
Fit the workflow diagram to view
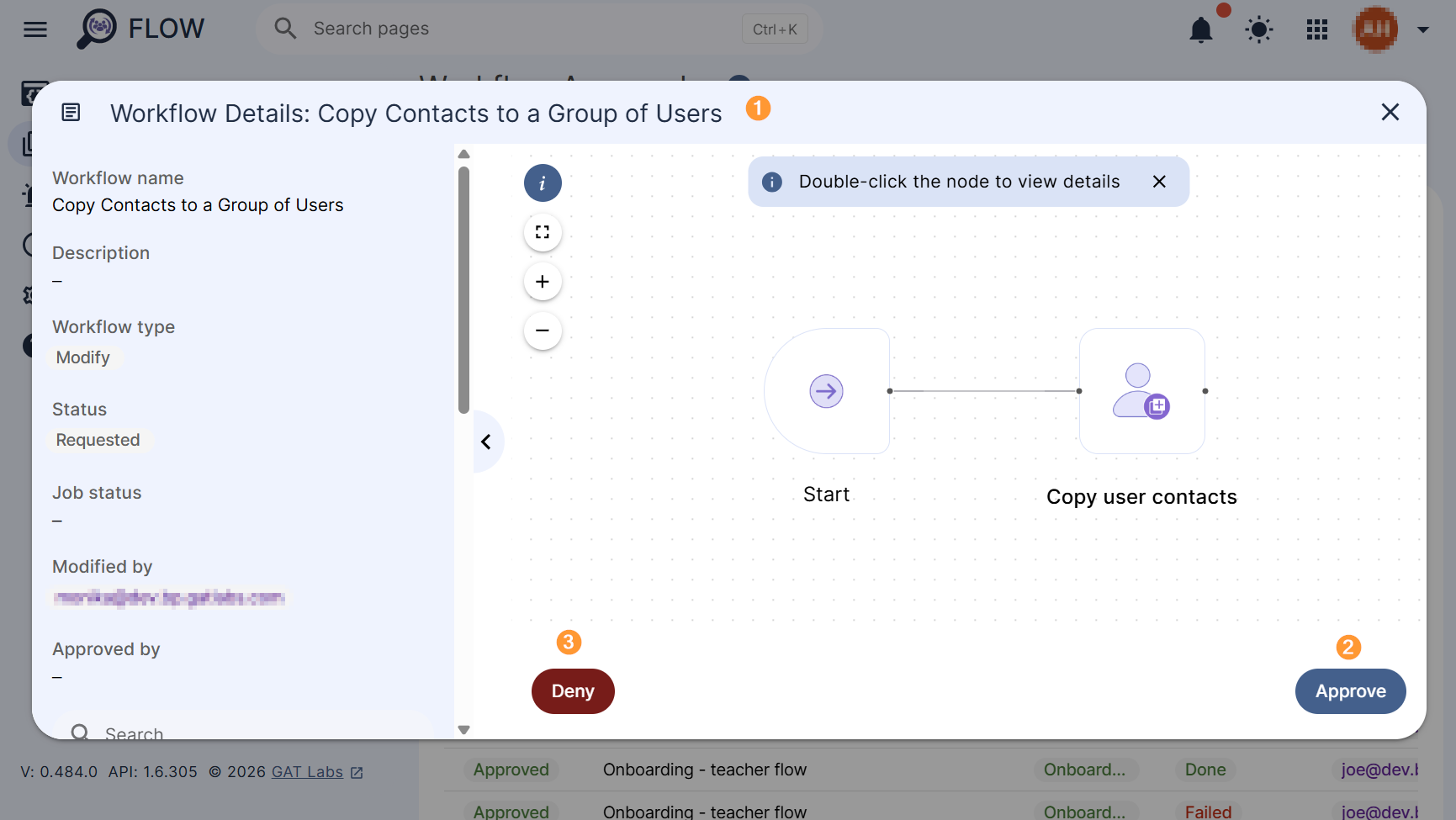pyautogui.click(x=543, y=232)
